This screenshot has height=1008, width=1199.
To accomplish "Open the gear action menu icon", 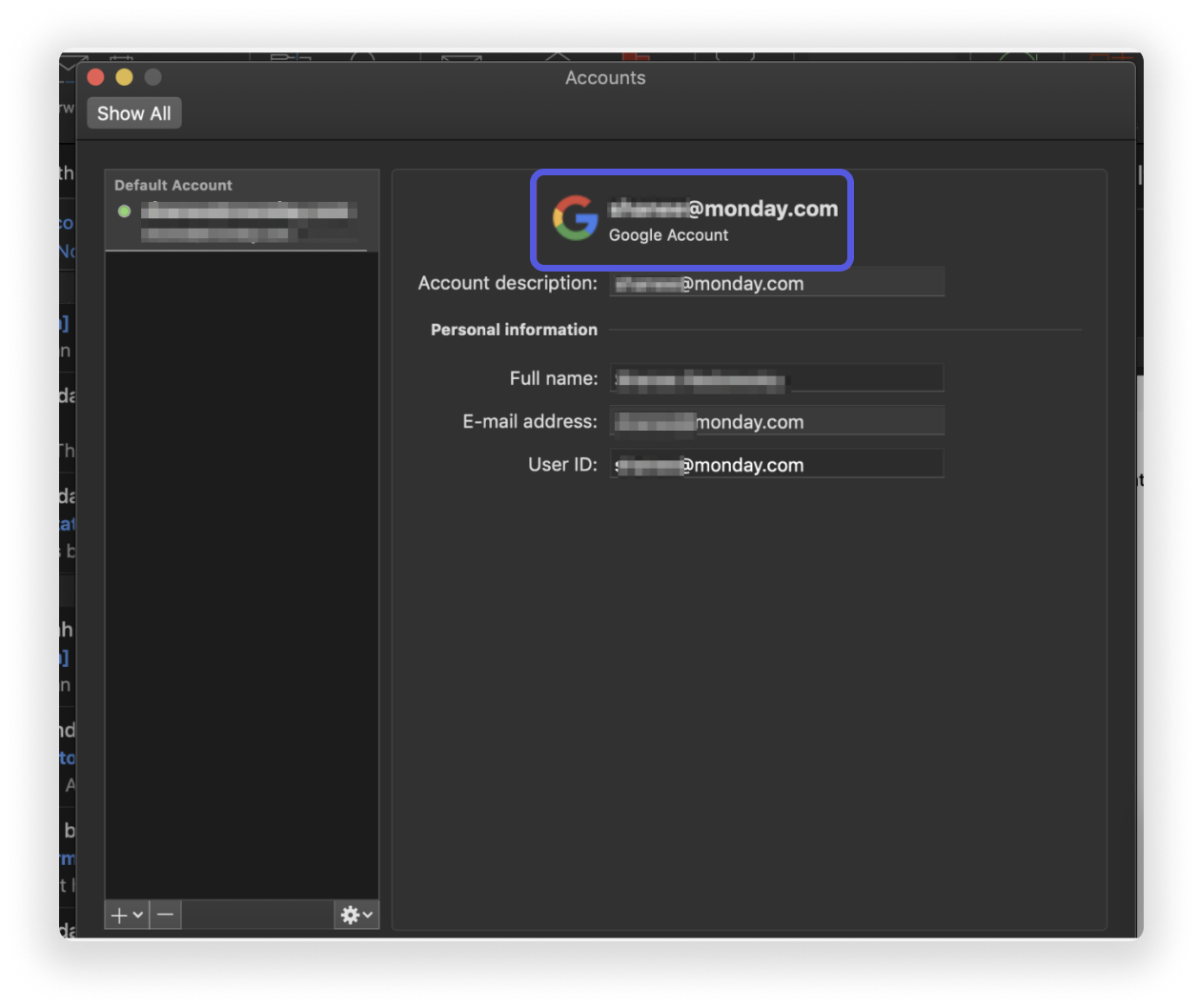I will 351,914.
